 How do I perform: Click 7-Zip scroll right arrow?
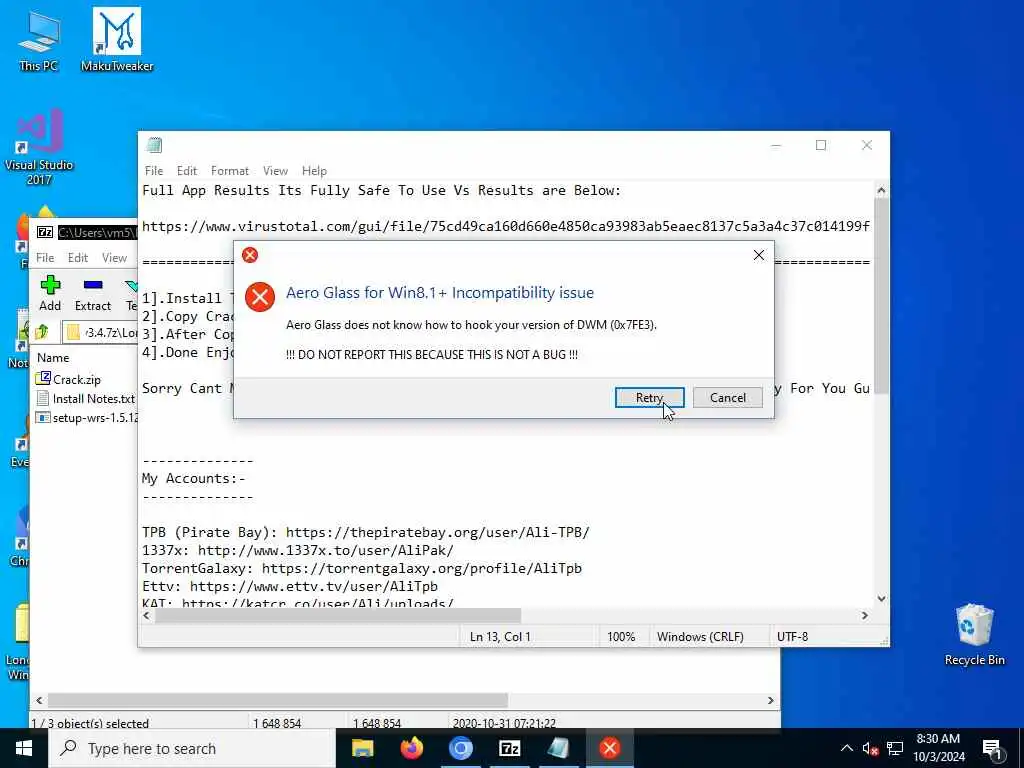click(771, 700)
